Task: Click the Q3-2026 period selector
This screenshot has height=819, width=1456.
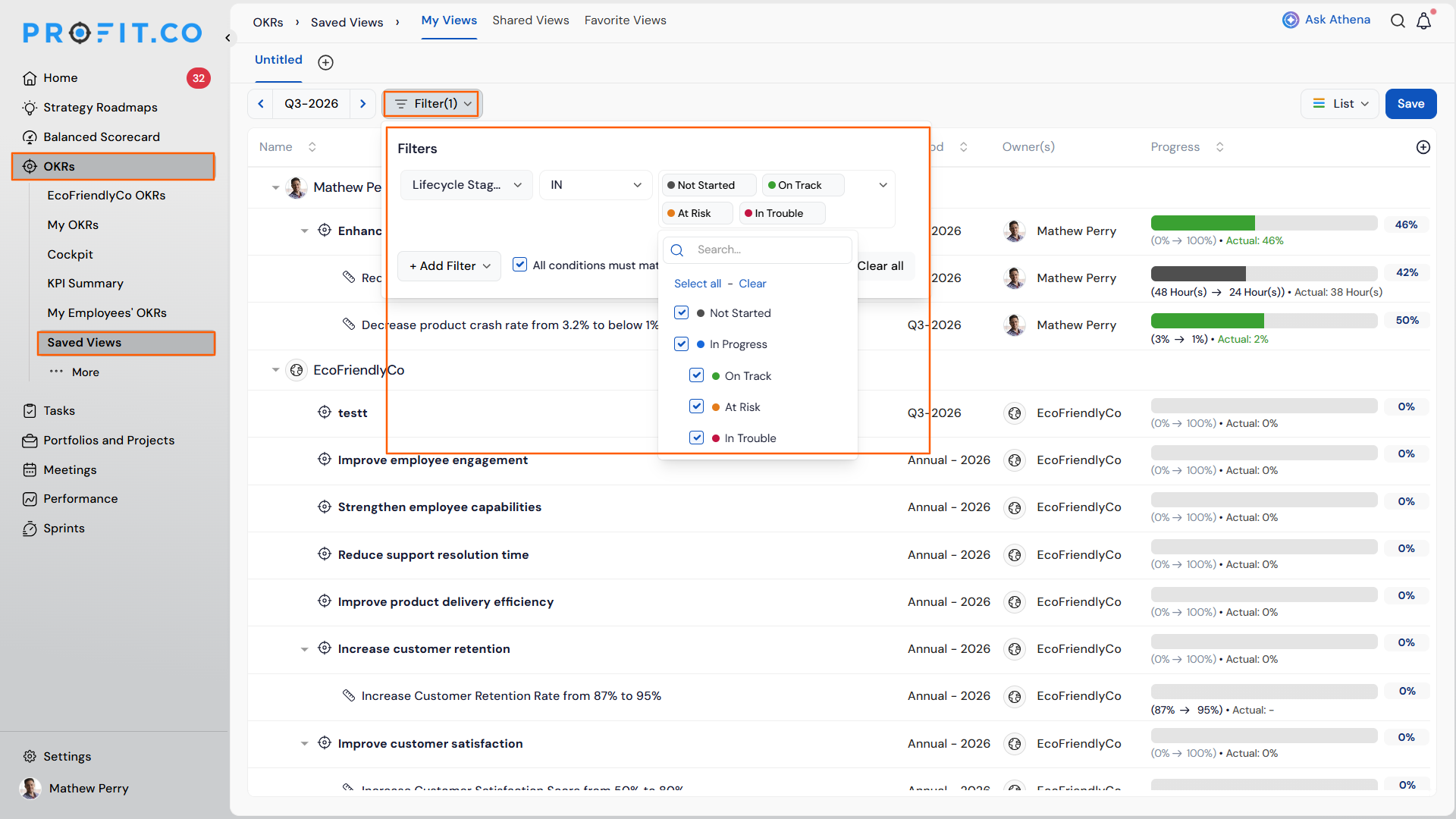Action: coord(311,104)
